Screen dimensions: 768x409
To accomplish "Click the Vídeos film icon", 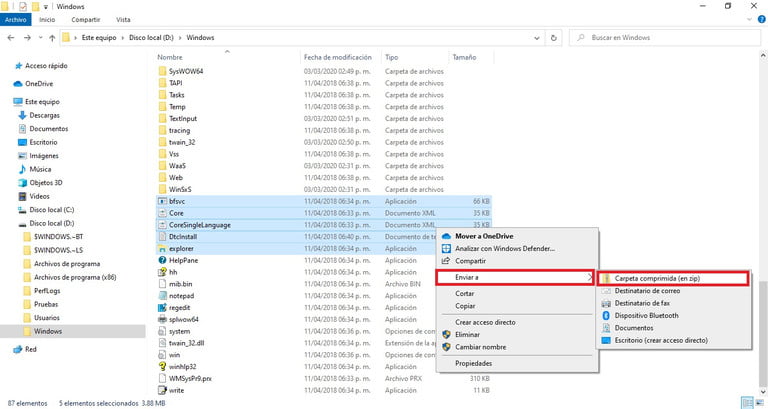I will pyautogui.click(x=22, y=196).
